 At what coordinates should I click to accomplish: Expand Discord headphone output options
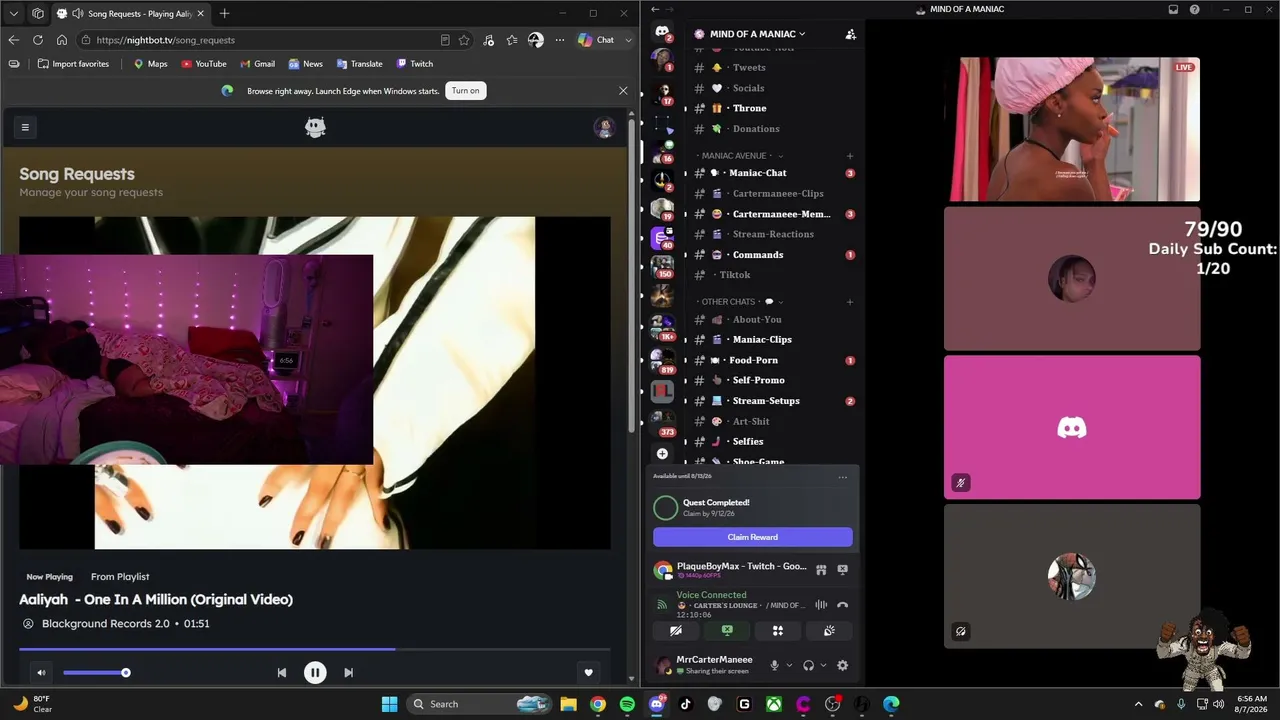coord(823,666)
